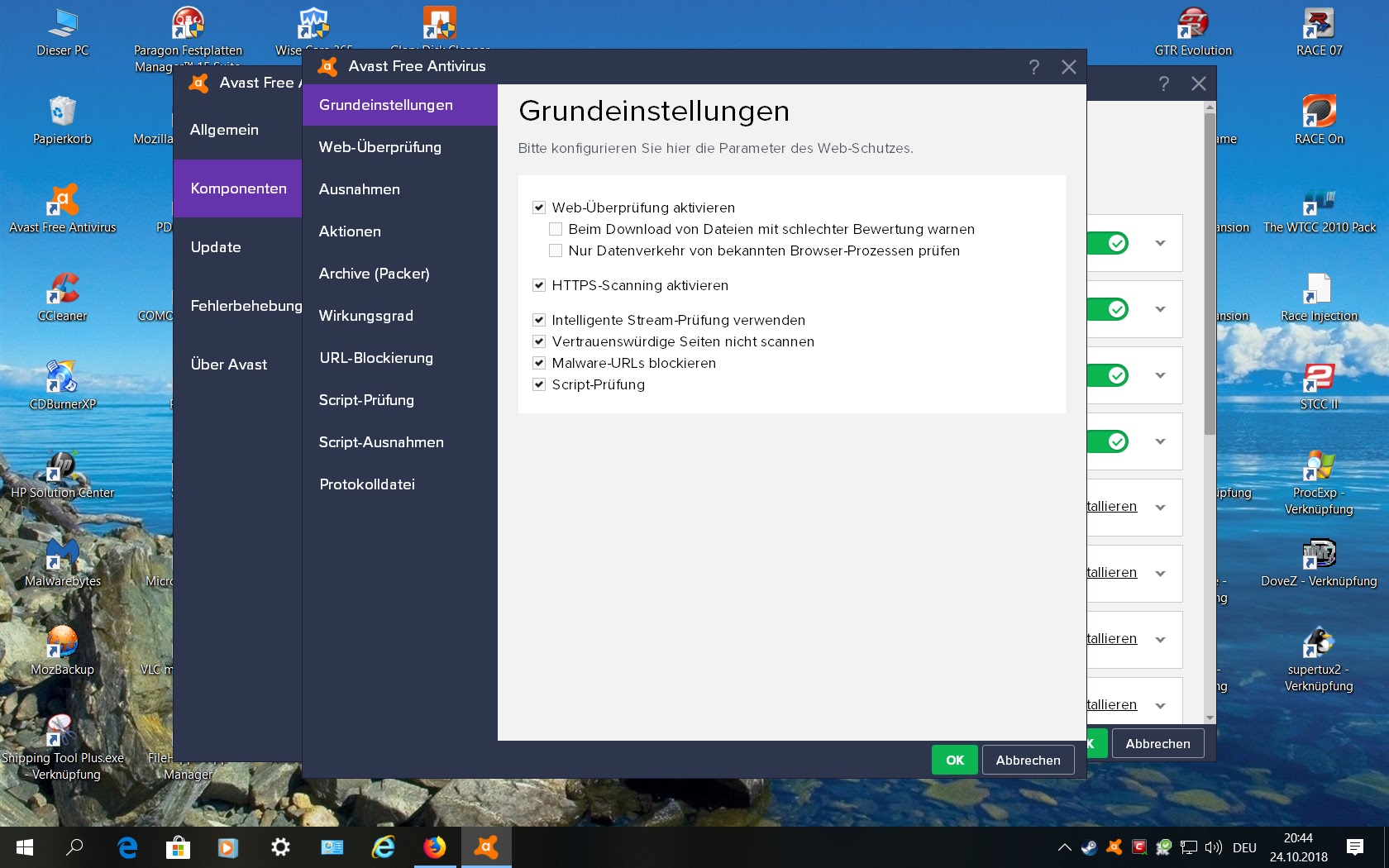Check 'Beim Download von Dateien mit schlechter Bewertung warnen'
Viewport: 1389px width, 868px height.
(556, 229)
